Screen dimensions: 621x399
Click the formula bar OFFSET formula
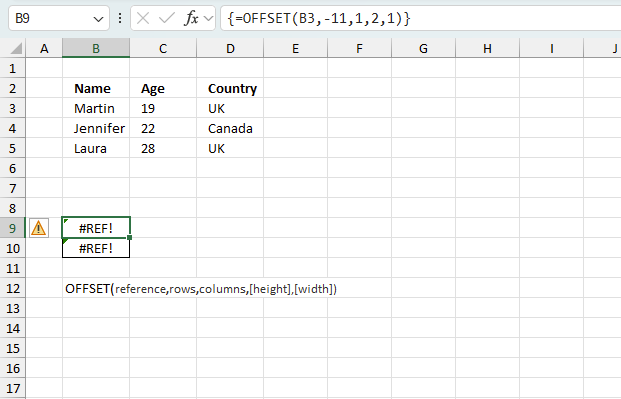click(x=319, y=18)
